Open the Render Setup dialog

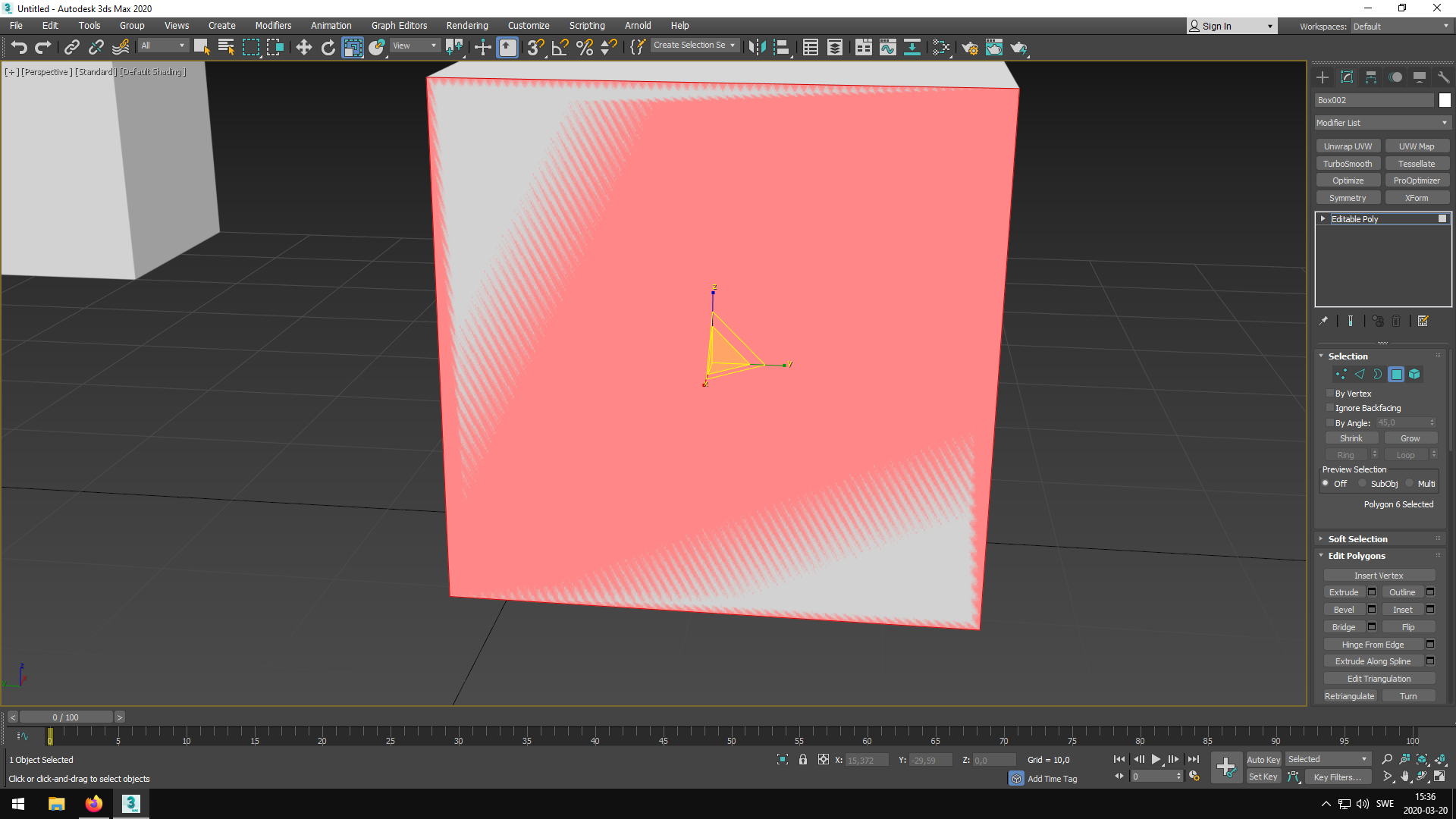(x=970, y=48)
